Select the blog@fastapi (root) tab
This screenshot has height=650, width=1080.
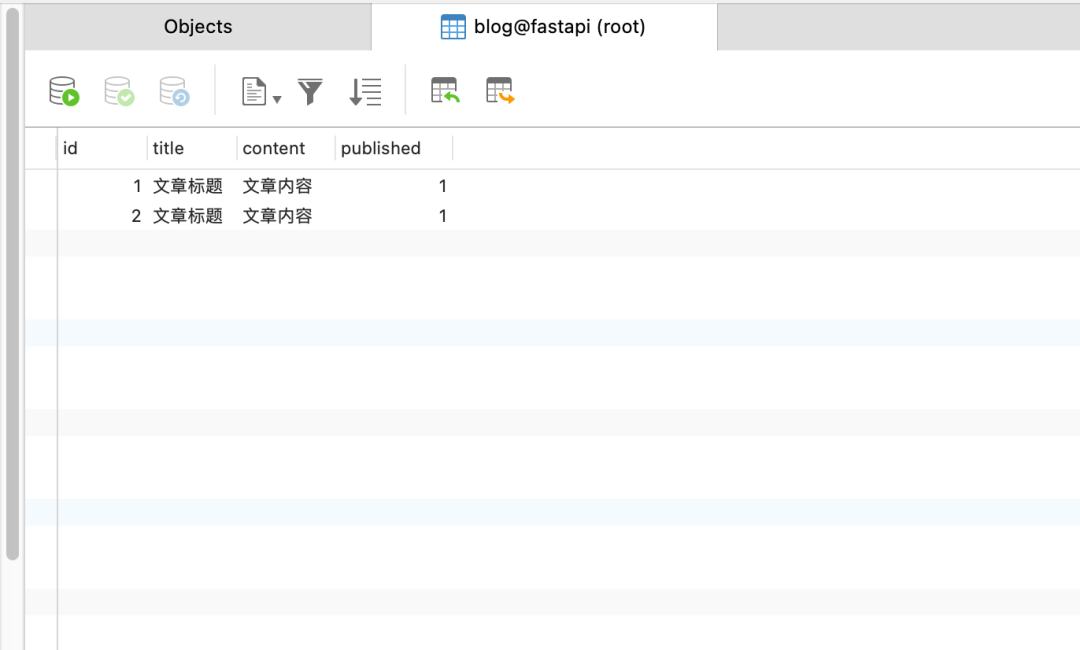(544, 27)
